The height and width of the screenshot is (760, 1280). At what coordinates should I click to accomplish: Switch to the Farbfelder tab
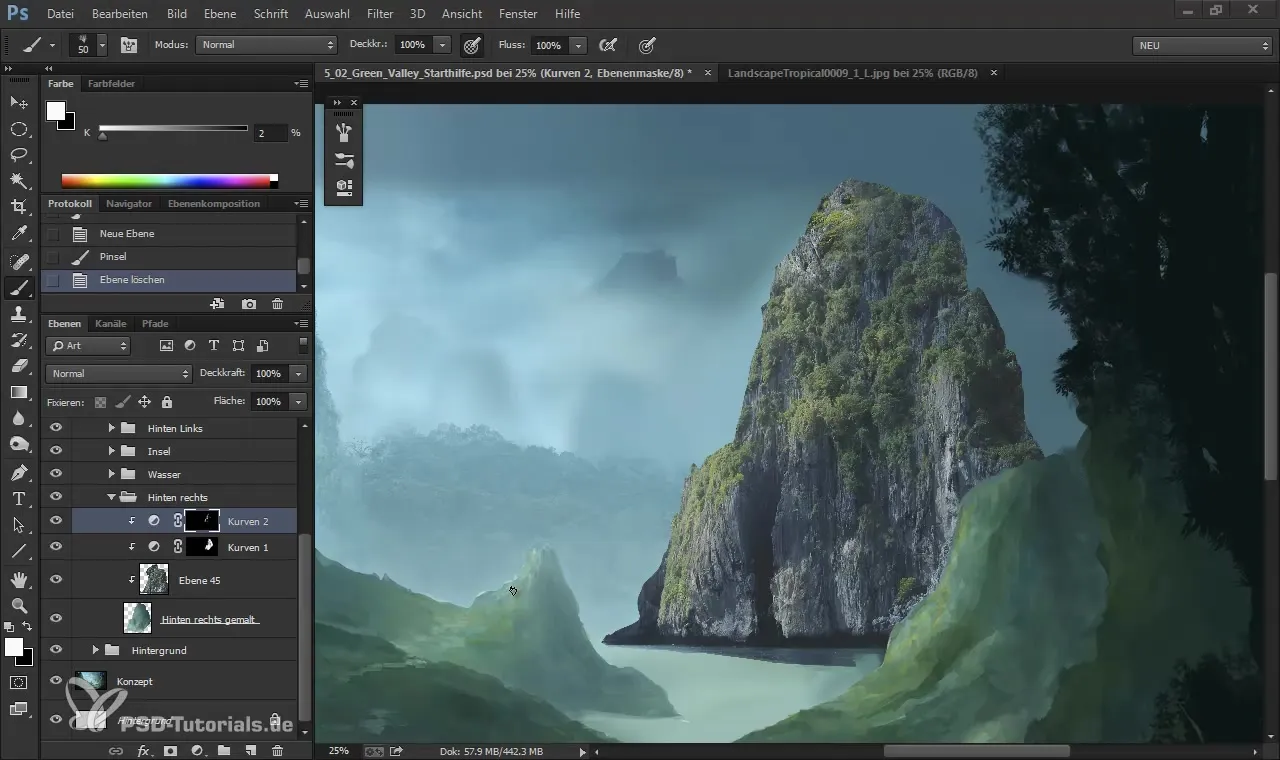pos(111,84)
